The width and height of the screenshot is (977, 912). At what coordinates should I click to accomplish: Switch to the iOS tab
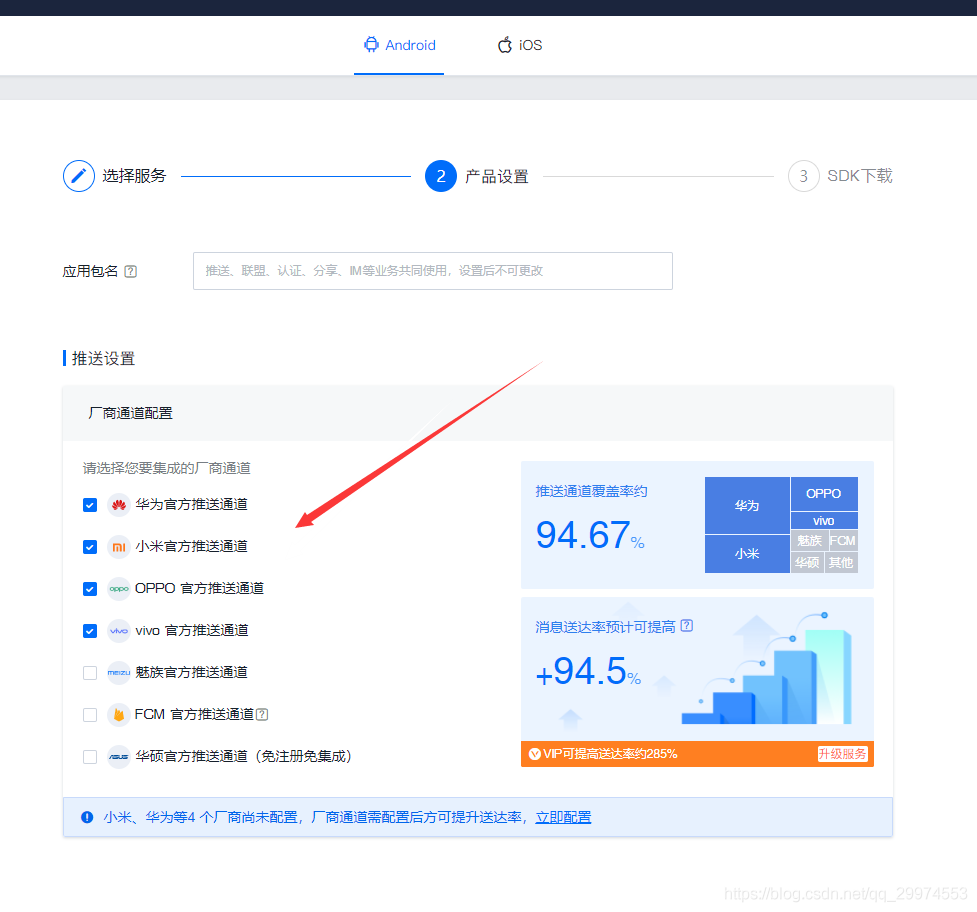click(518, 44)
